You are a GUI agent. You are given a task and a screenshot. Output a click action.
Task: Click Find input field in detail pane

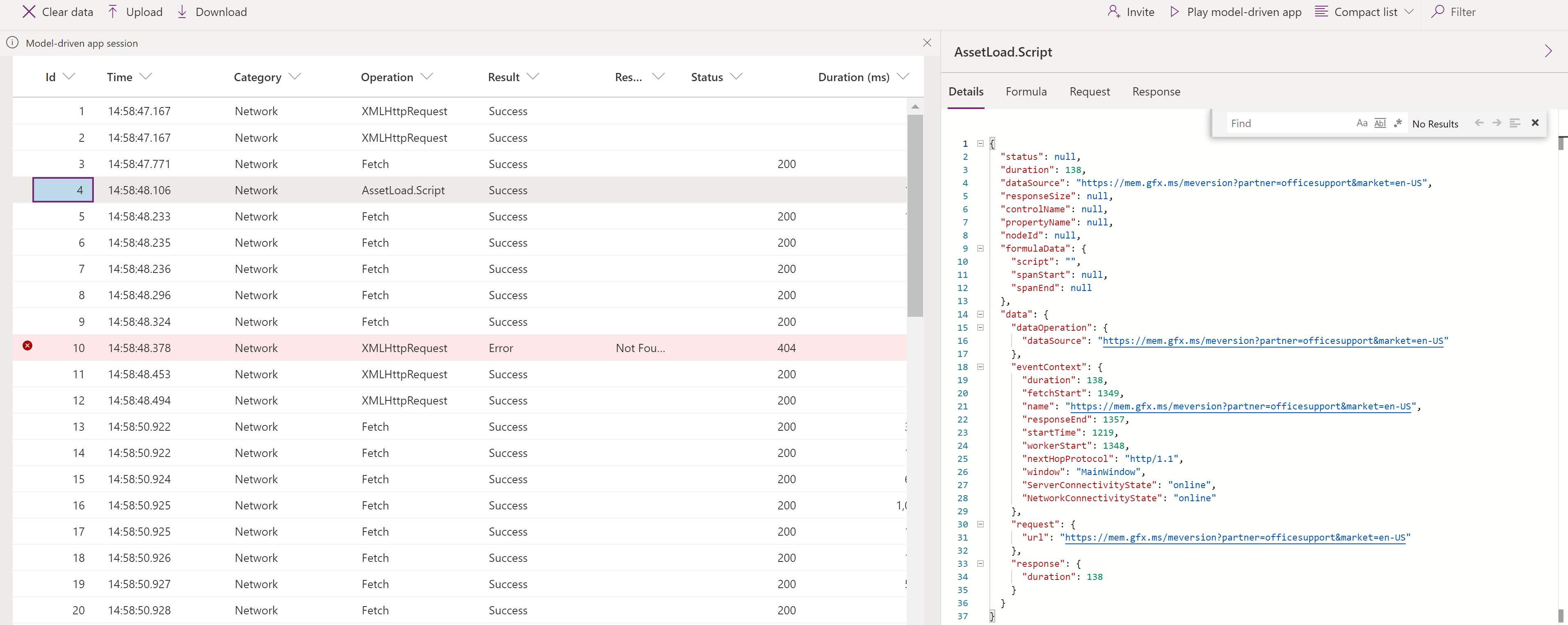pyautogui.click(x=1285, y=122)
